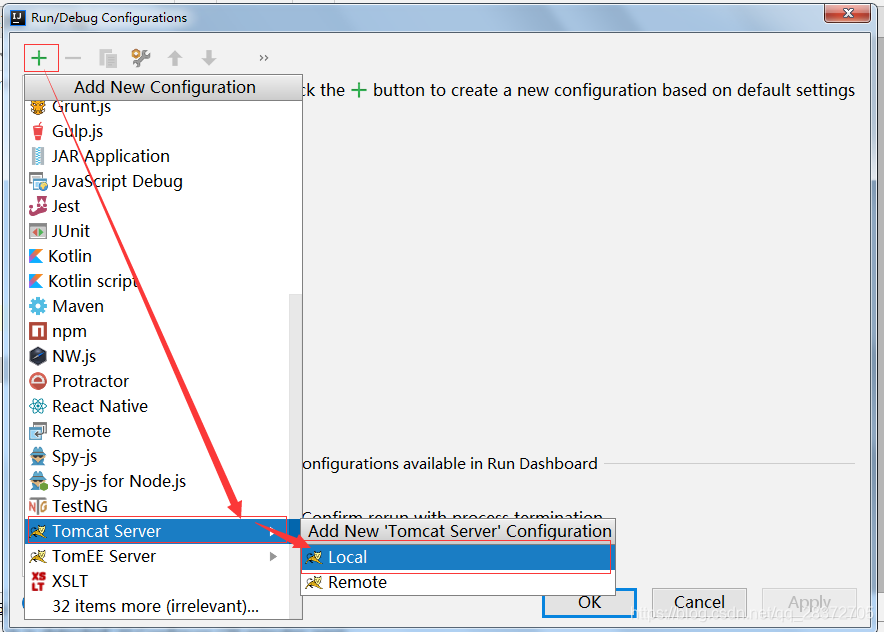This screenshot has height=632, width=884.
Task: Select React Native configuration
Action: coord(158,406)
